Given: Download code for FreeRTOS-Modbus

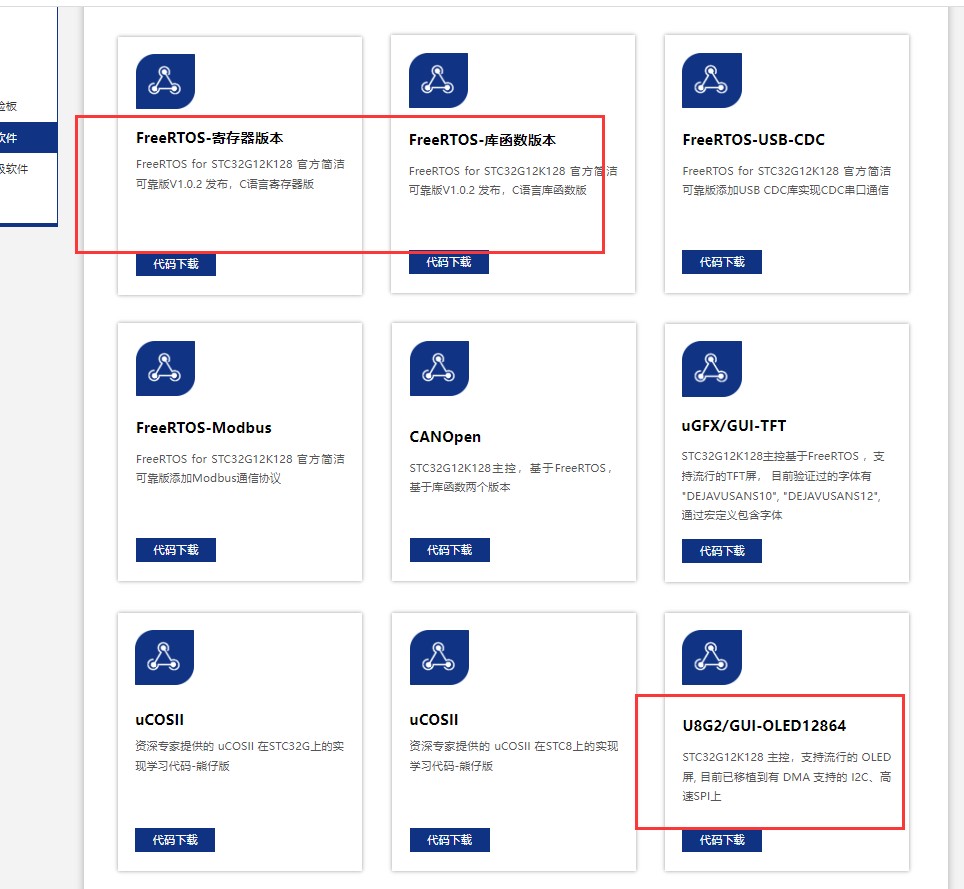Looking at the screenshot, I should coord(176,550).
